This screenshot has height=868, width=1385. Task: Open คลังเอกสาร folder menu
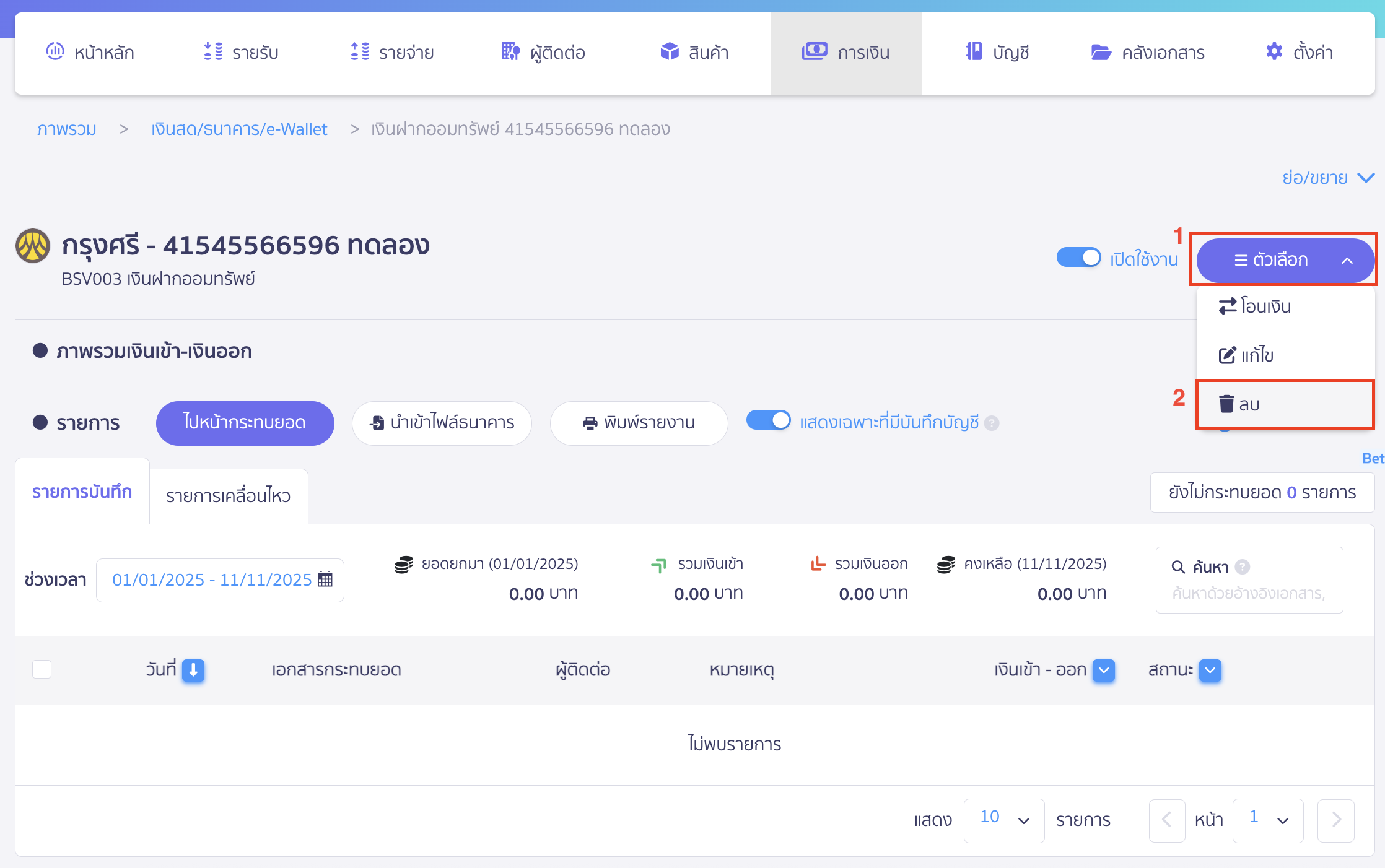click(x=1148, y=53)
